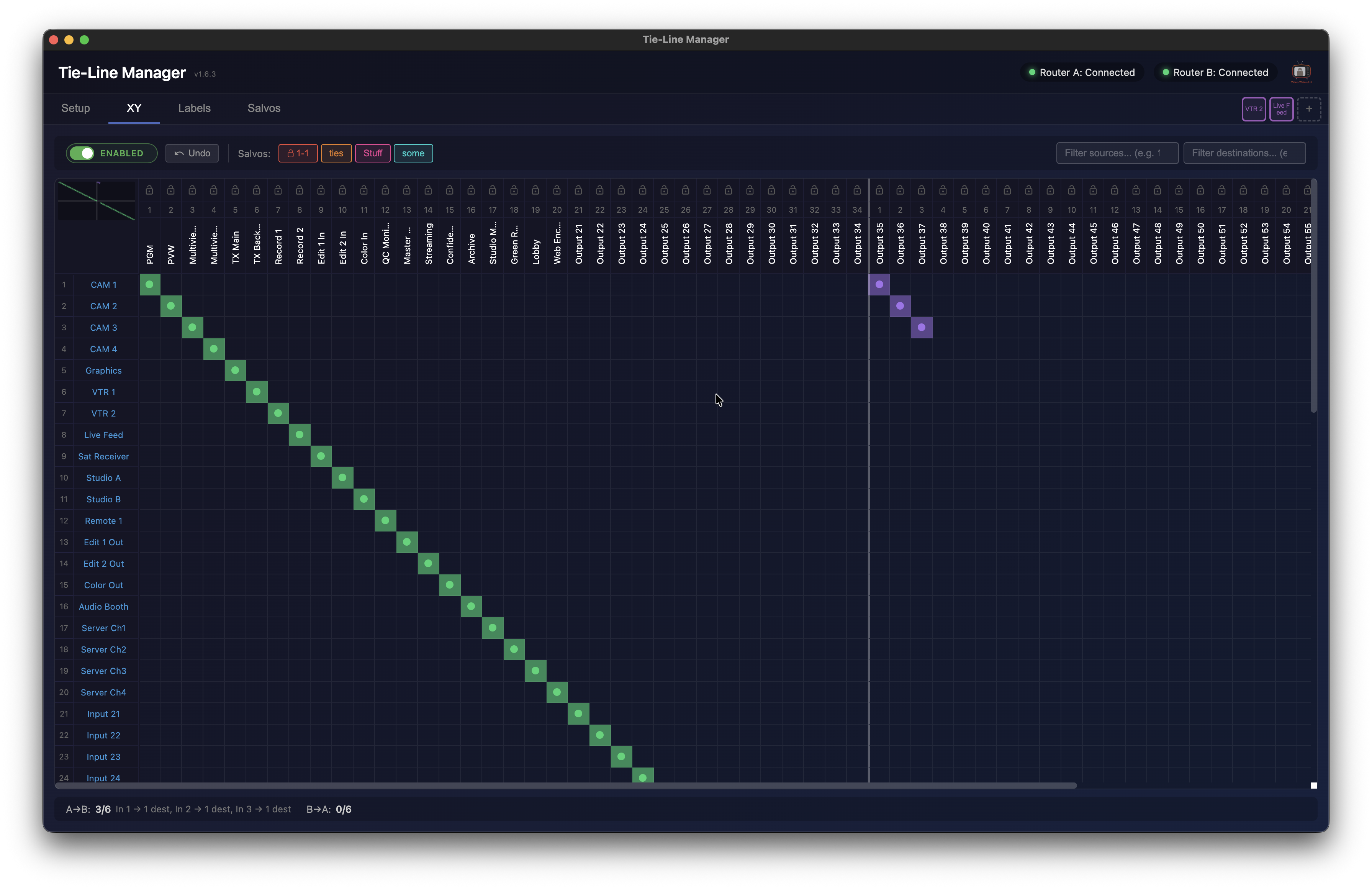The width and height of the screenshot is (1372, 889).
Task: Apply the pink Stuff salvo
Action: 372,153
